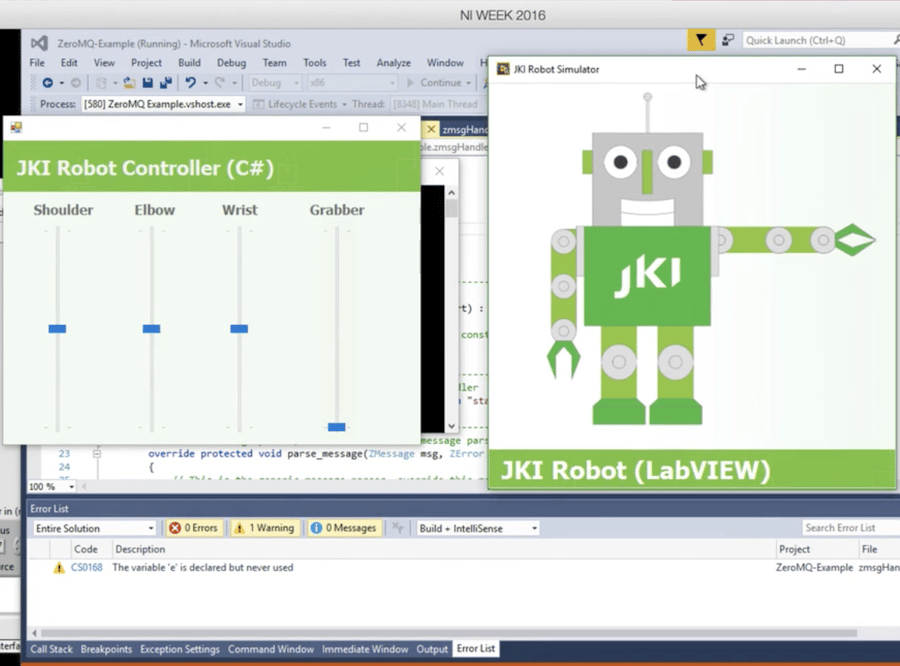Open the Process selector showing ZeroMQ Example.vshost.exe

163,103
